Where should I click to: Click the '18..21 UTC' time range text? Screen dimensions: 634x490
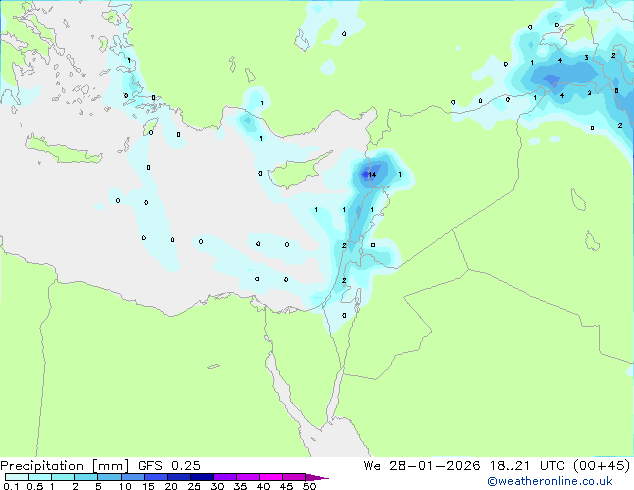click(x=527, y=465)
